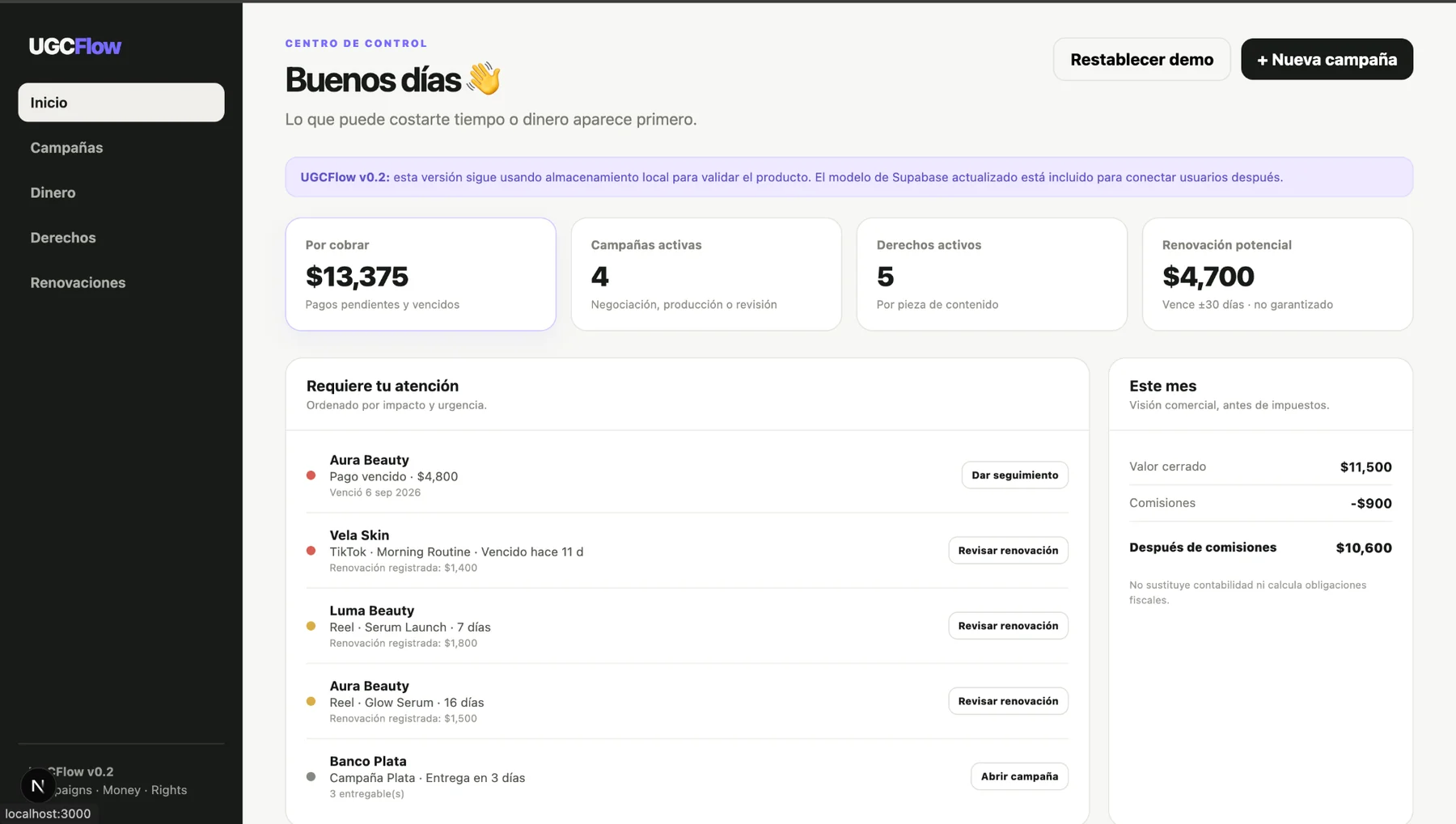Click the waving hand emoji

pos(484,79)
